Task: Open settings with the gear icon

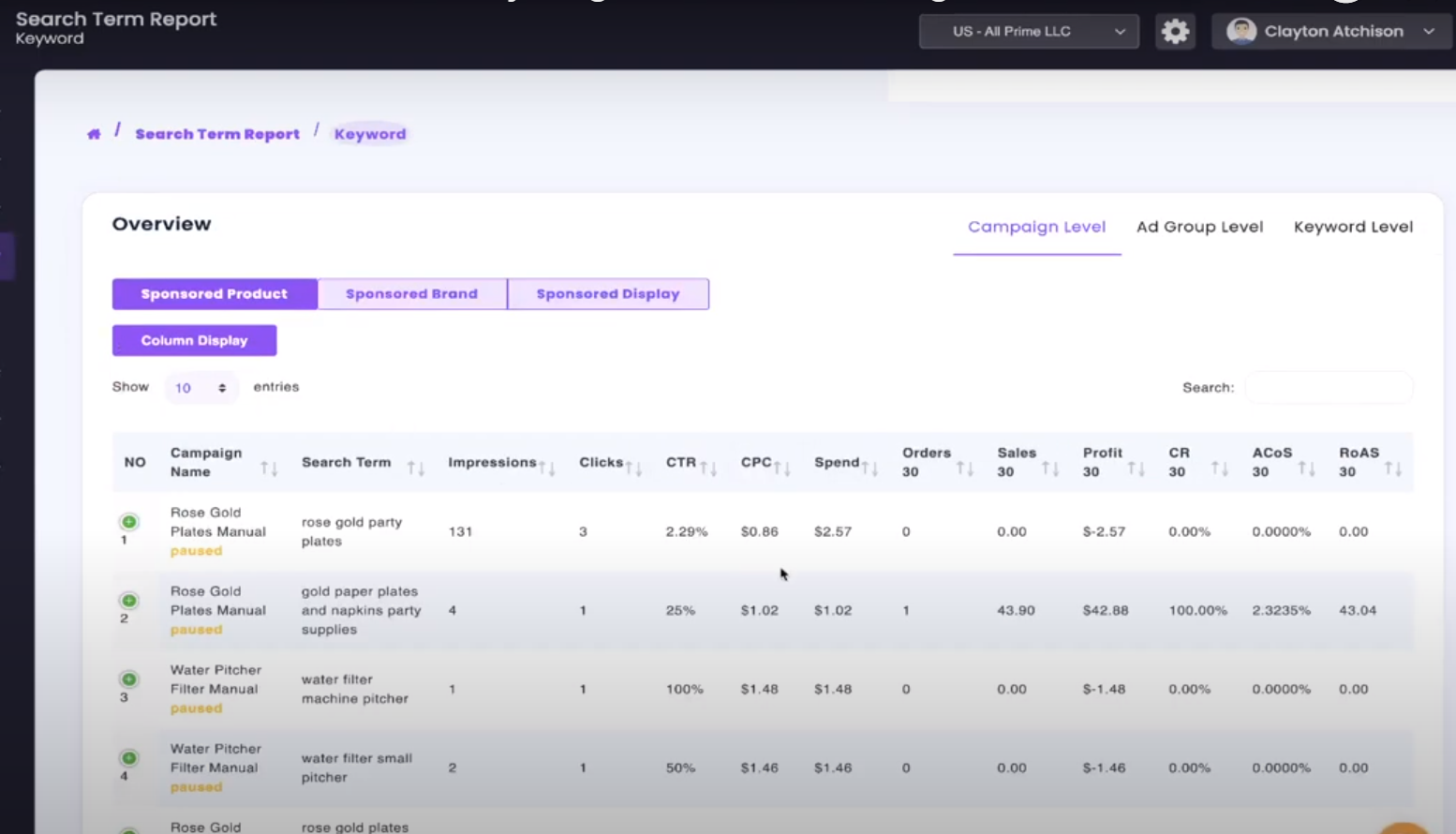Action: click(1175, 31)
